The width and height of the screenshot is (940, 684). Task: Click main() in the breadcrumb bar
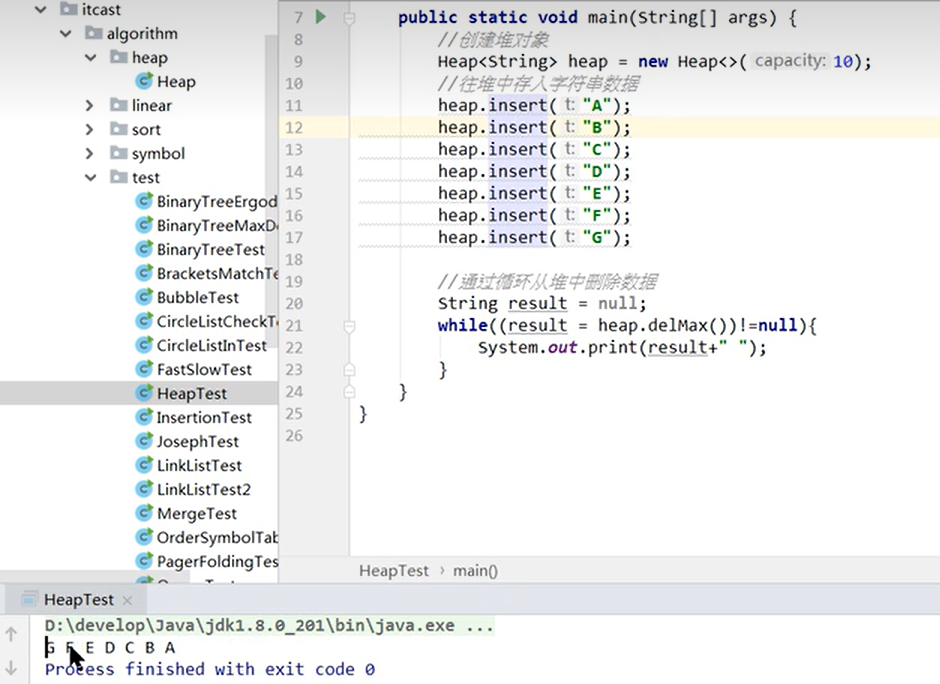pos(475,571)
